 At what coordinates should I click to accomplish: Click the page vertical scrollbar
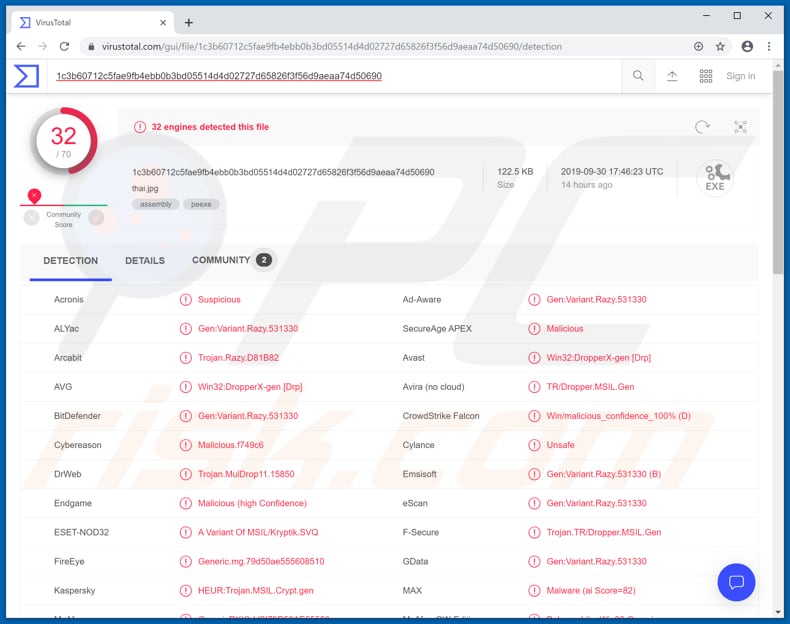[778, 171]
